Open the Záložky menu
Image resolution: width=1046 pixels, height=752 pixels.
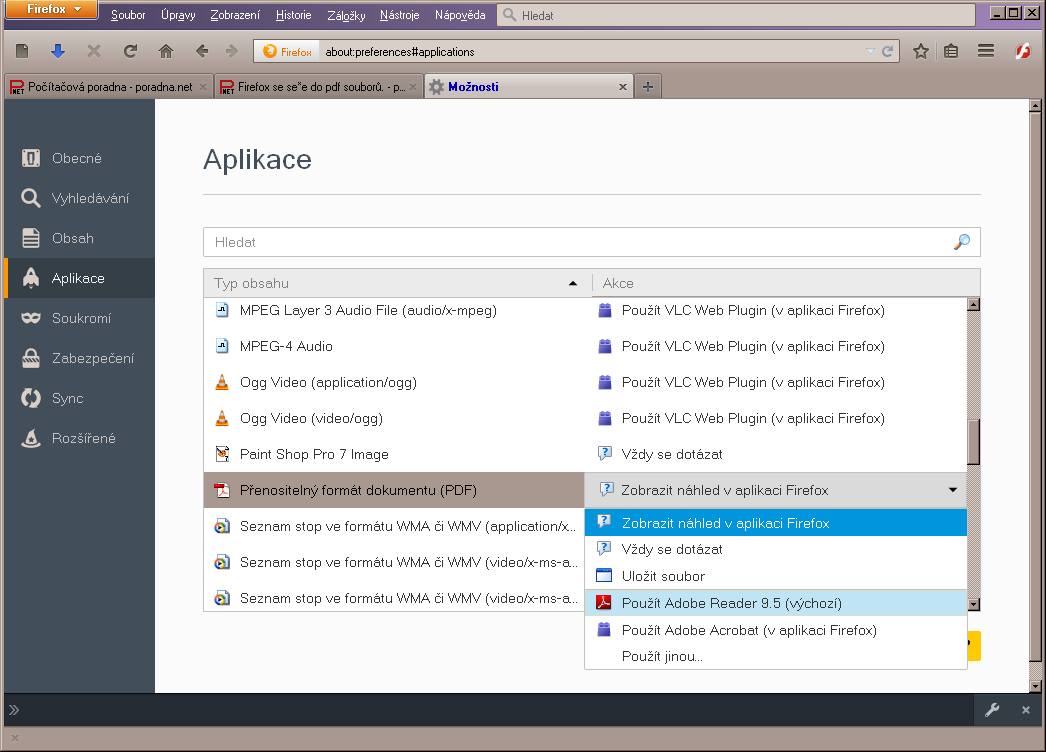coord(346,15)
